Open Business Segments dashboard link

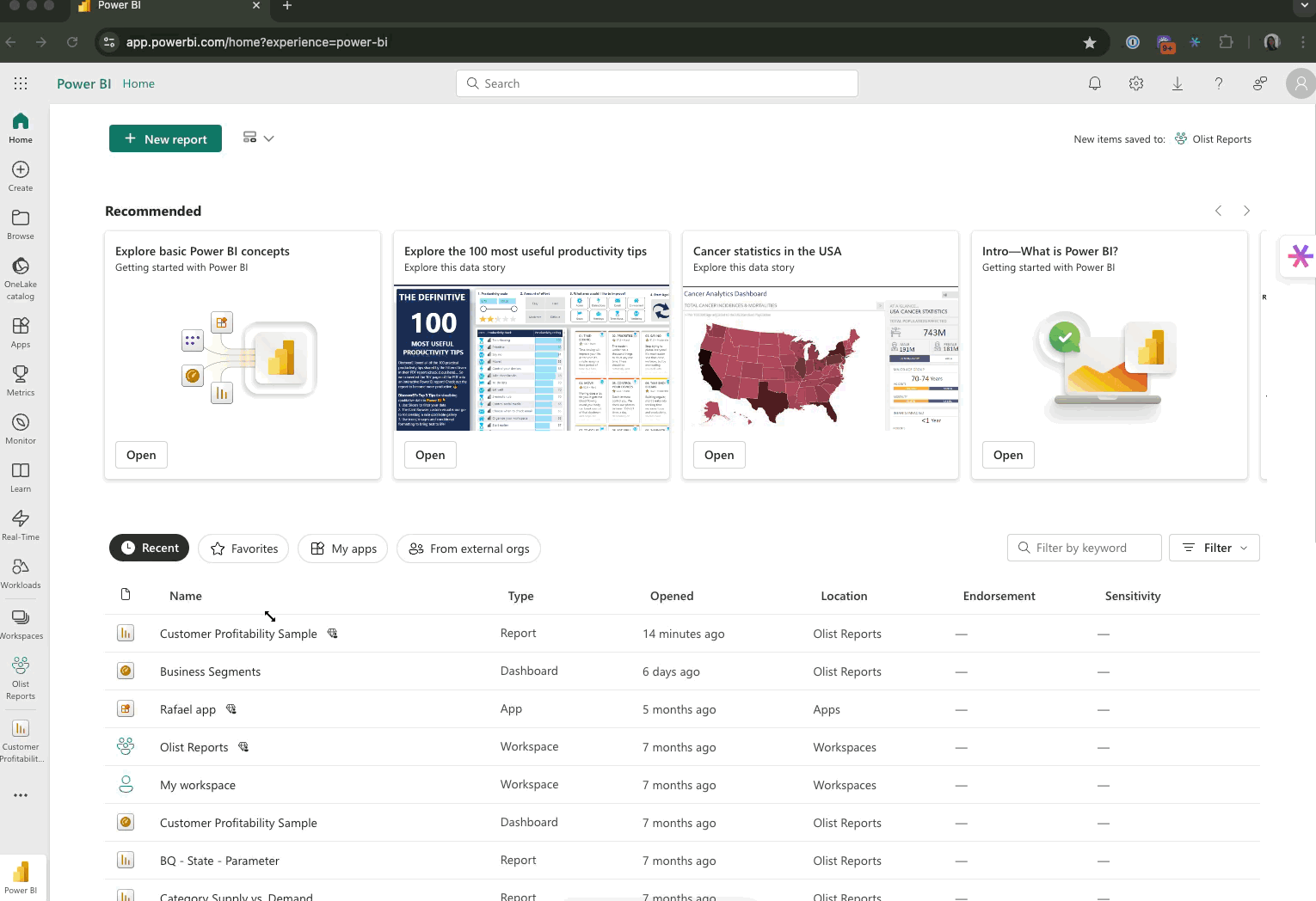click(x=210, y=671)
